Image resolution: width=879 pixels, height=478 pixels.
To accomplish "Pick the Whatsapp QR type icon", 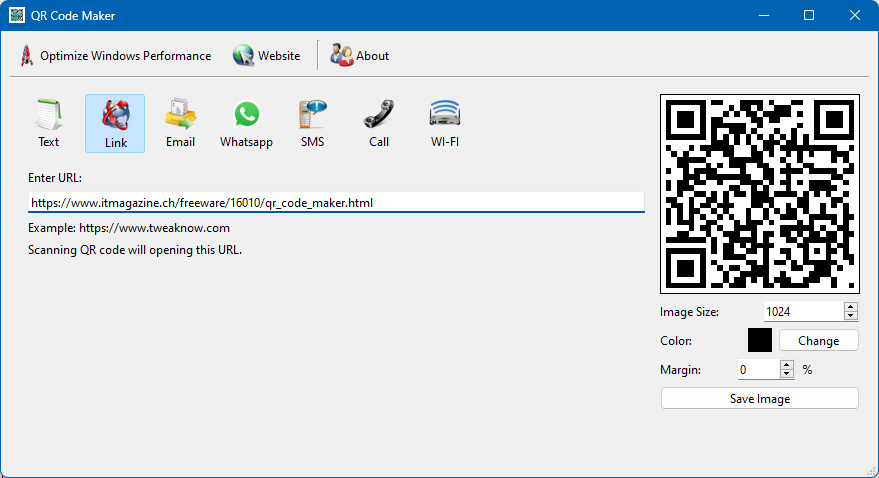I will pos(246,123).
